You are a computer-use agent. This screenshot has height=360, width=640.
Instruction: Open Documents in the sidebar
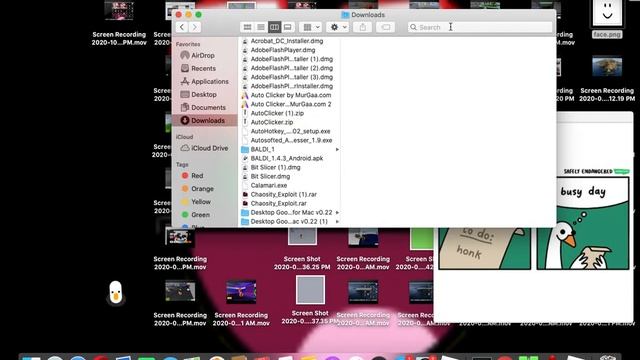tap(204, 107)
